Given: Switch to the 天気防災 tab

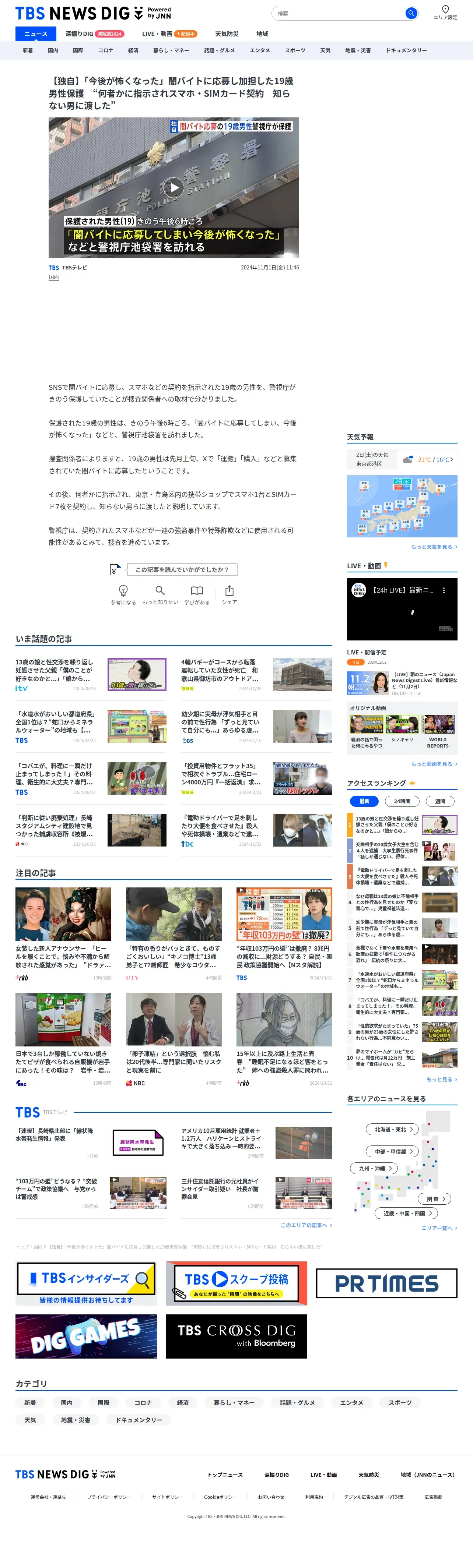Looking at the screenshot, I should [x=227, y=34].
